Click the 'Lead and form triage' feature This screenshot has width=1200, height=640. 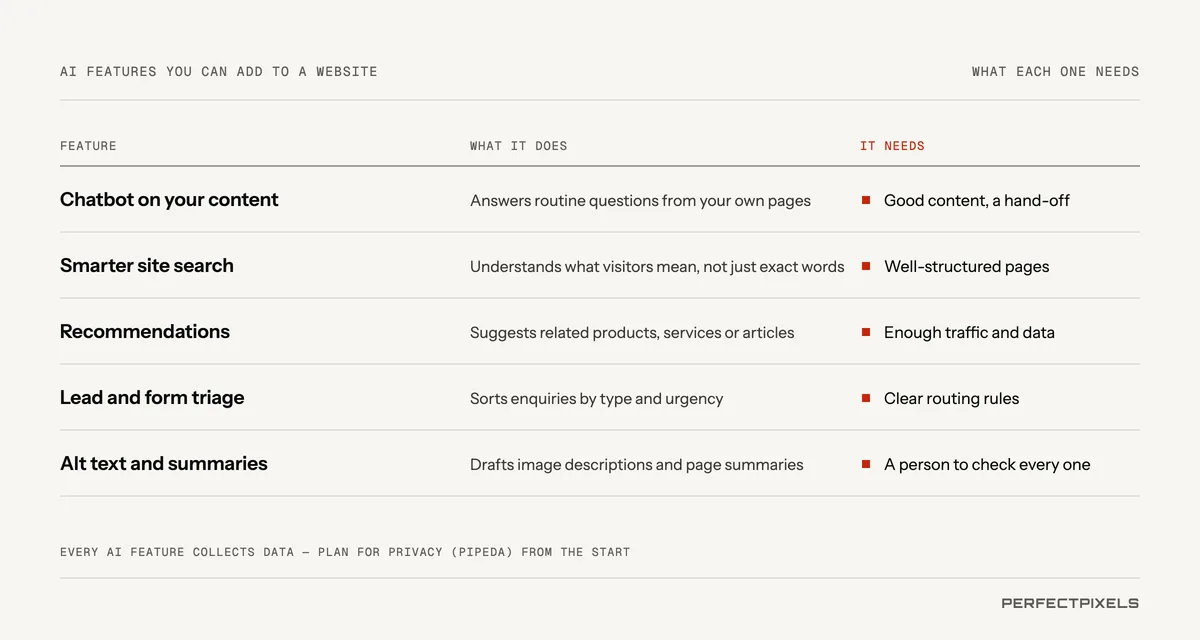(x=152, y=398)
